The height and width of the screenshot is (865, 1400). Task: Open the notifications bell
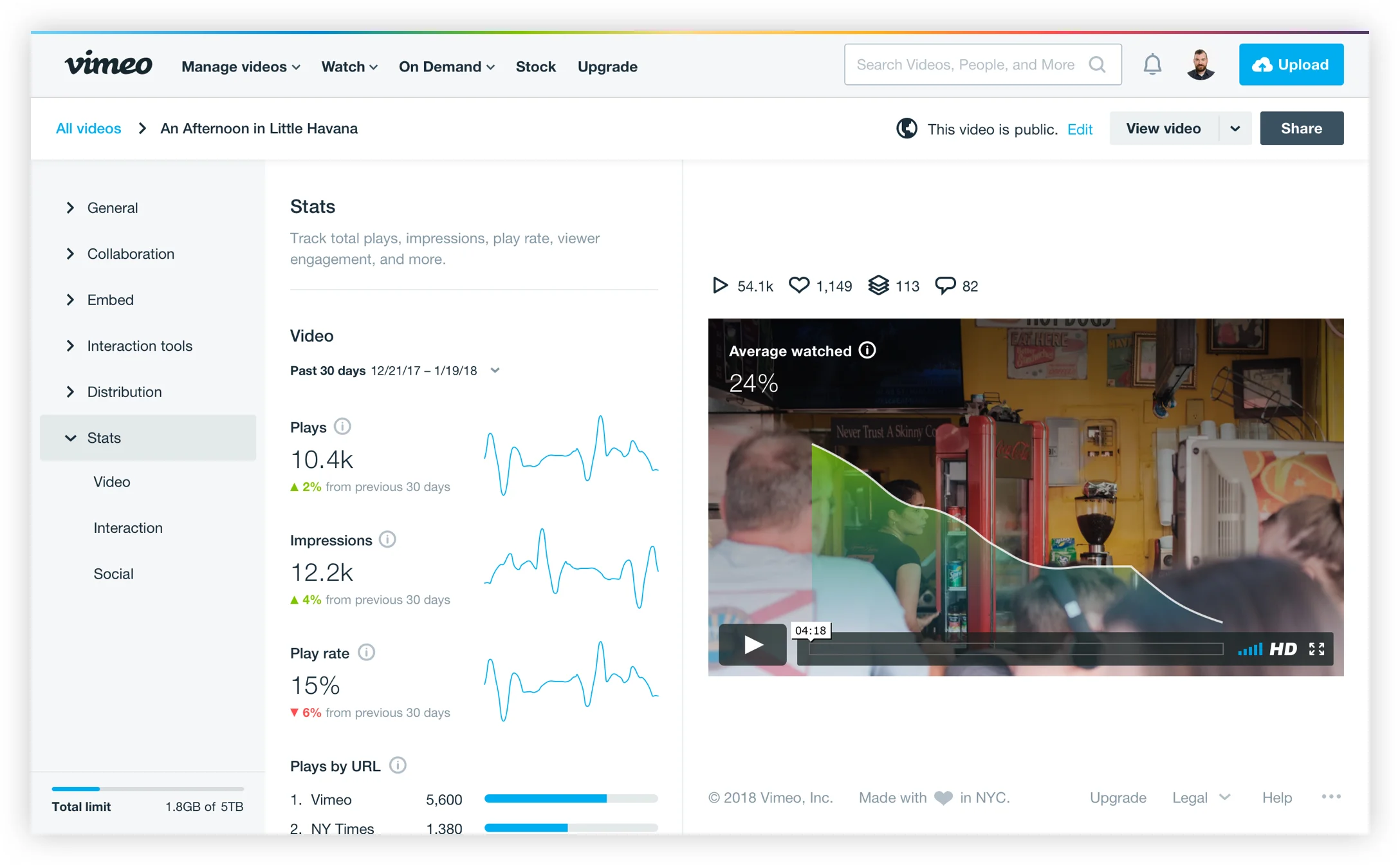(x=1152, y=64)
